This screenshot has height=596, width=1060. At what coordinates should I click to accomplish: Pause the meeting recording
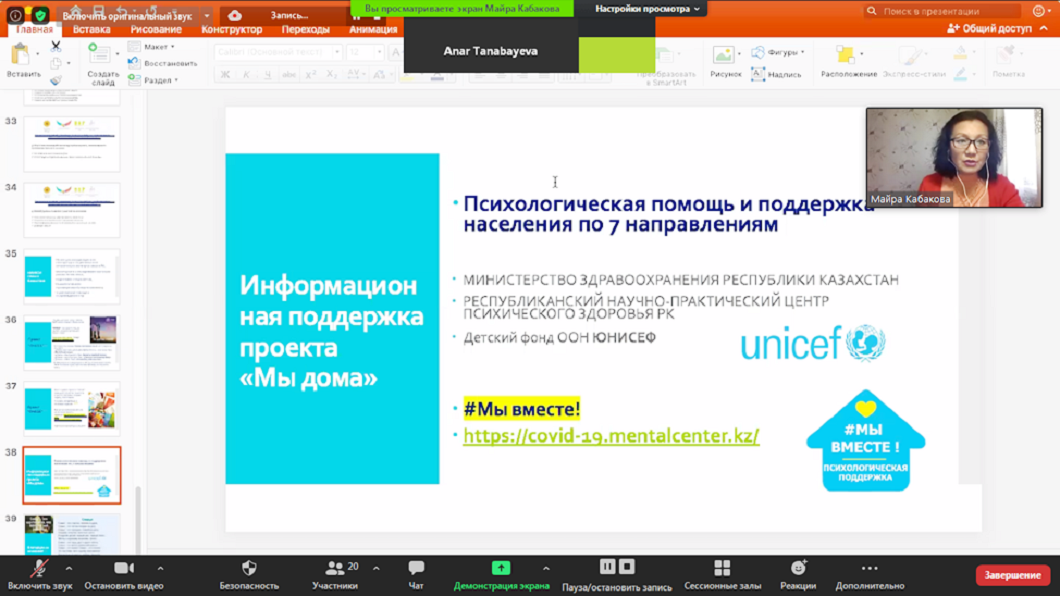607,567
